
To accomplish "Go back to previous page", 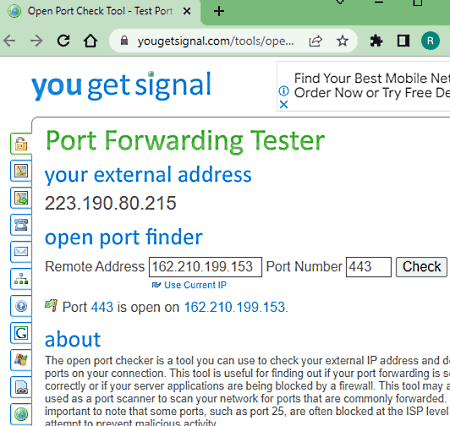I will (9, 41).
